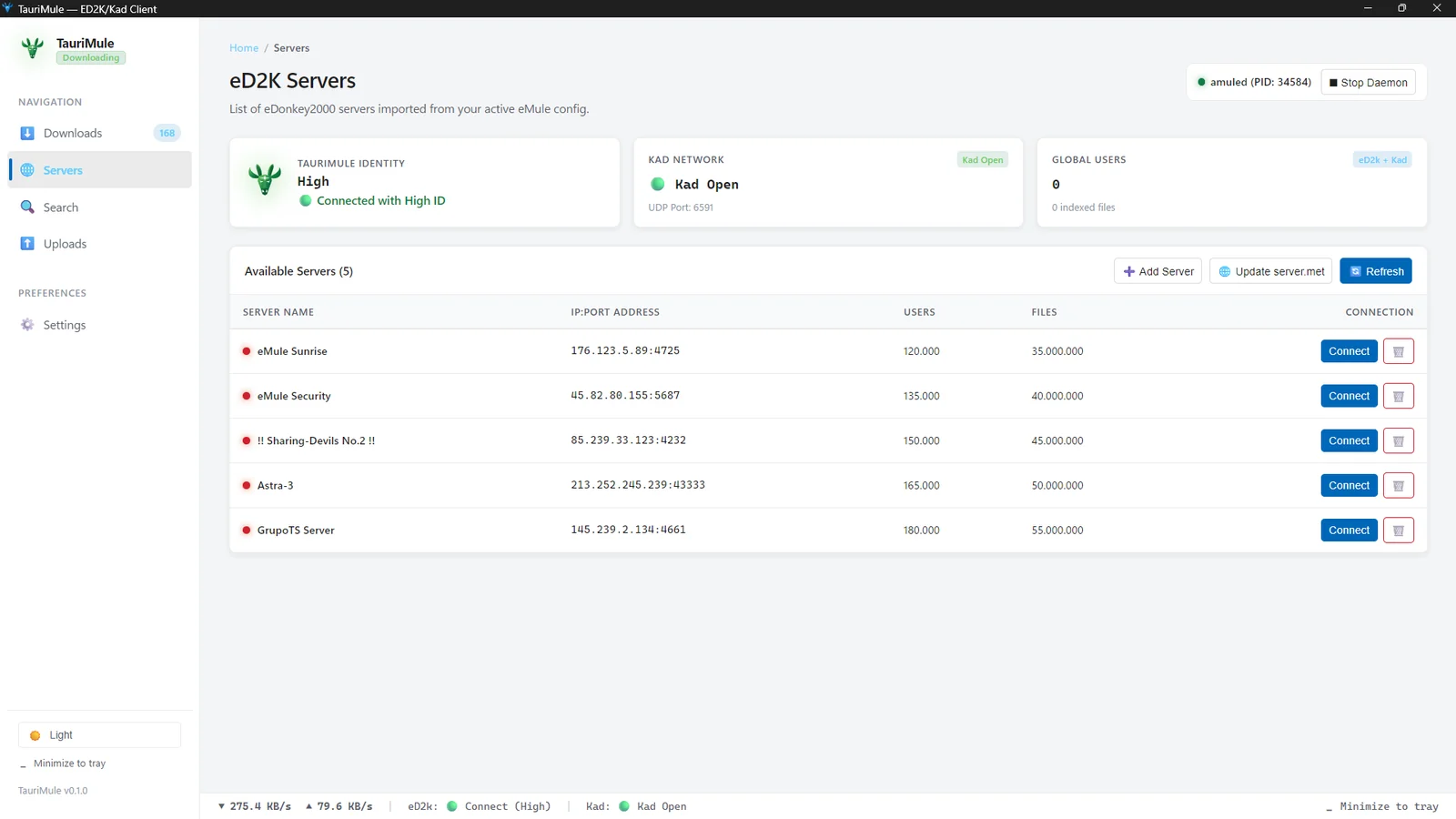
Task: Connect to the Astra-3 server
Action: click(x=1349, y=485)
